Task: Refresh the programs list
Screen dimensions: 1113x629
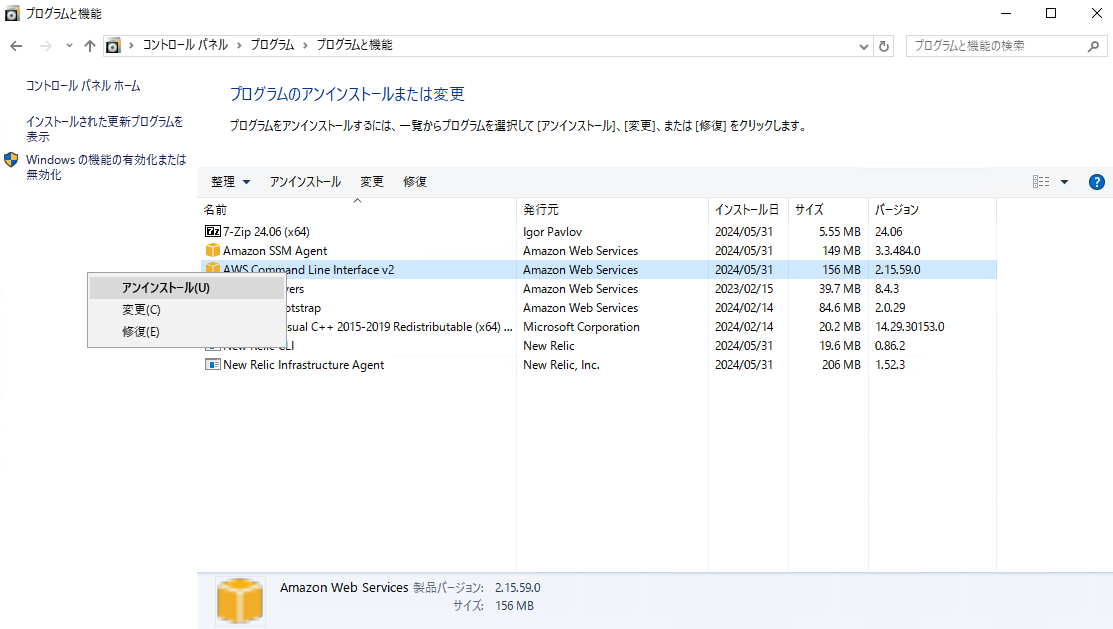Action: coord(884,47)
